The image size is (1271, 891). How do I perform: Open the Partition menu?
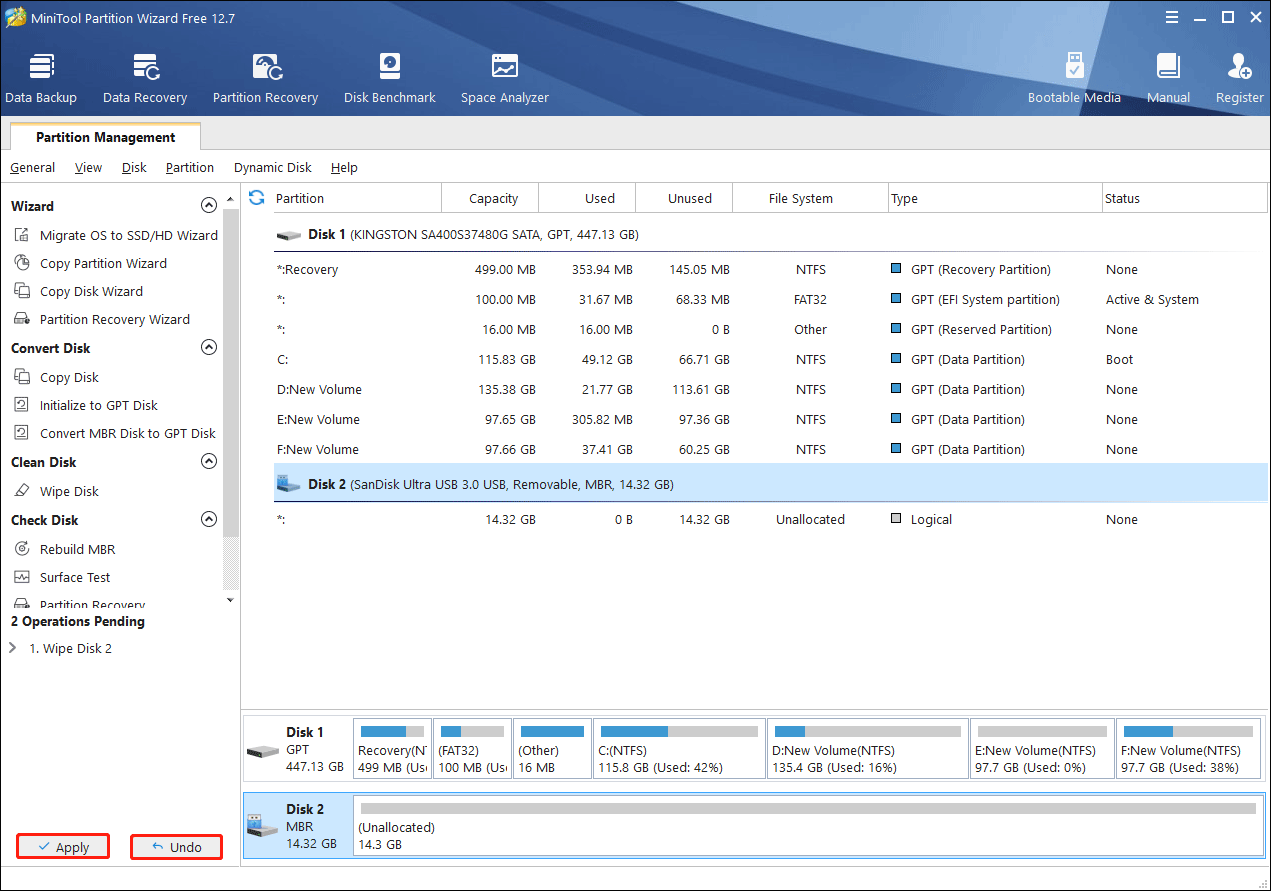[190, 167]
